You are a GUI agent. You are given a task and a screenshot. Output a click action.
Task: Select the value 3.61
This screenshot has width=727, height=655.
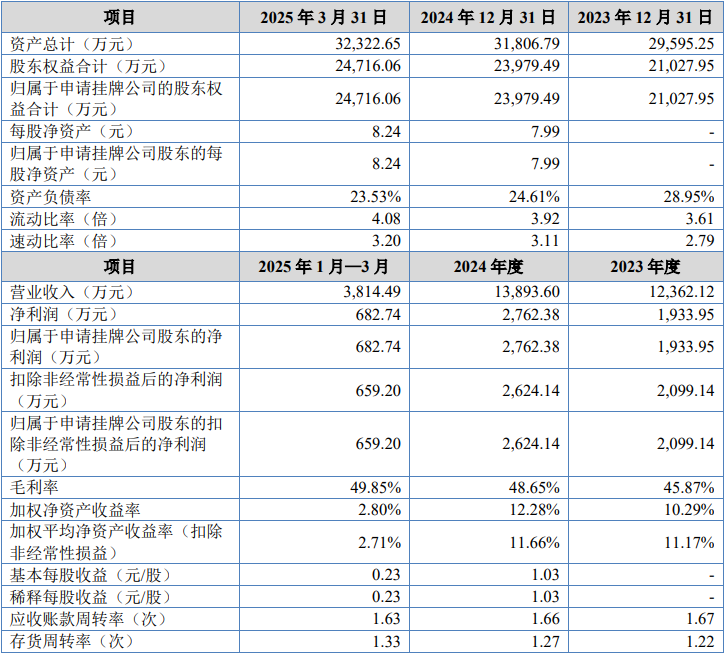point(700,218)
